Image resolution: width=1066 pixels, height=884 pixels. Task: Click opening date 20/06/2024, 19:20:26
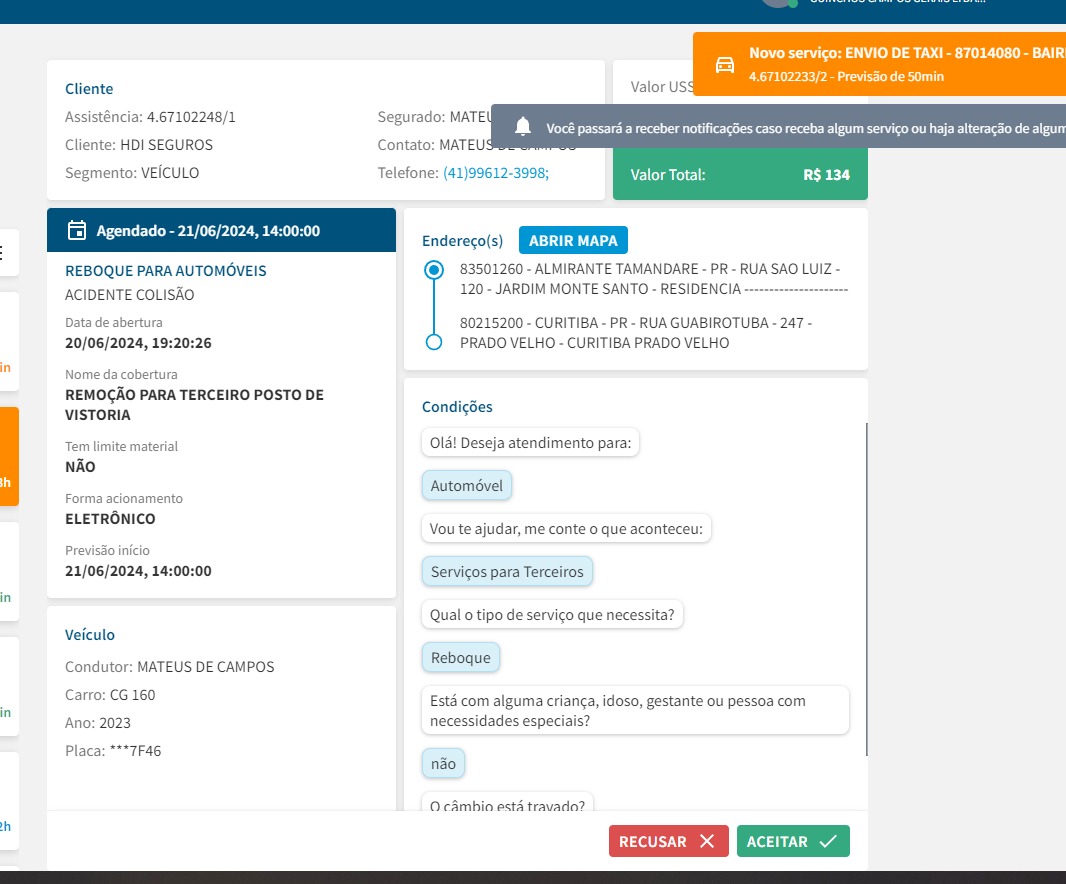pyautogui.click(x=138, y=343)
